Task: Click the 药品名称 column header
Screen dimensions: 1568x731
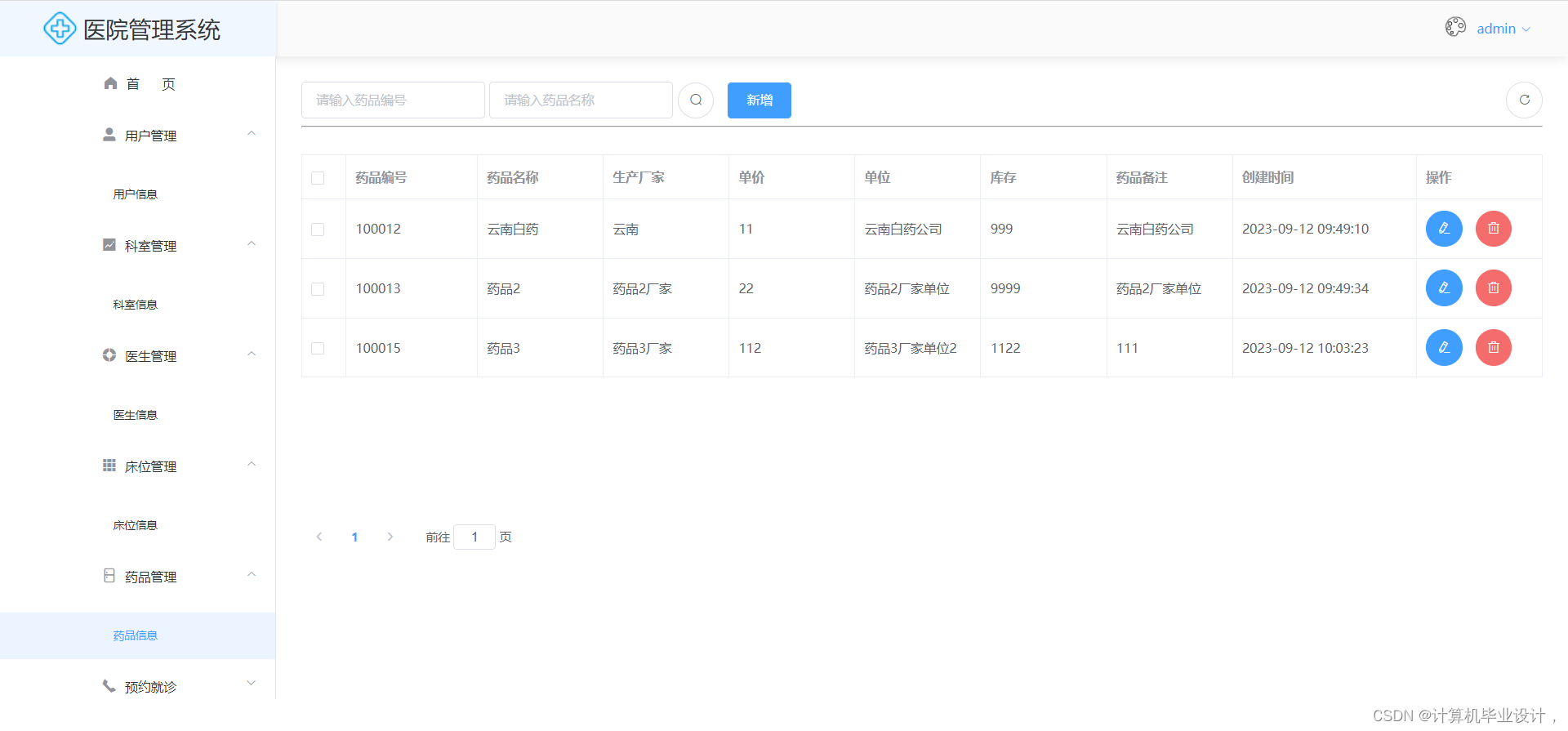Action: click(513, 177)
